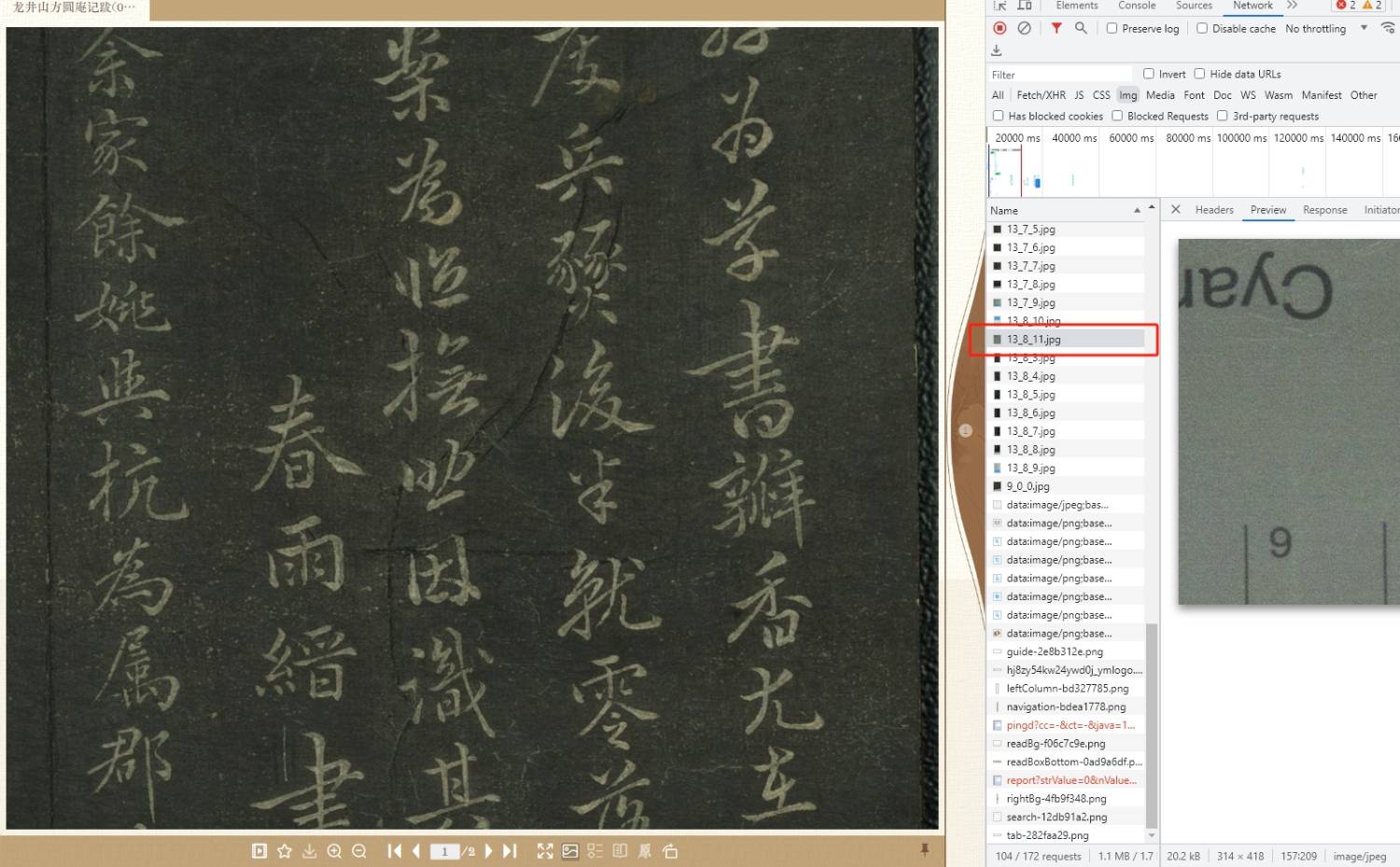
Task: Open the Response tab
Action: pos(1324,210)
